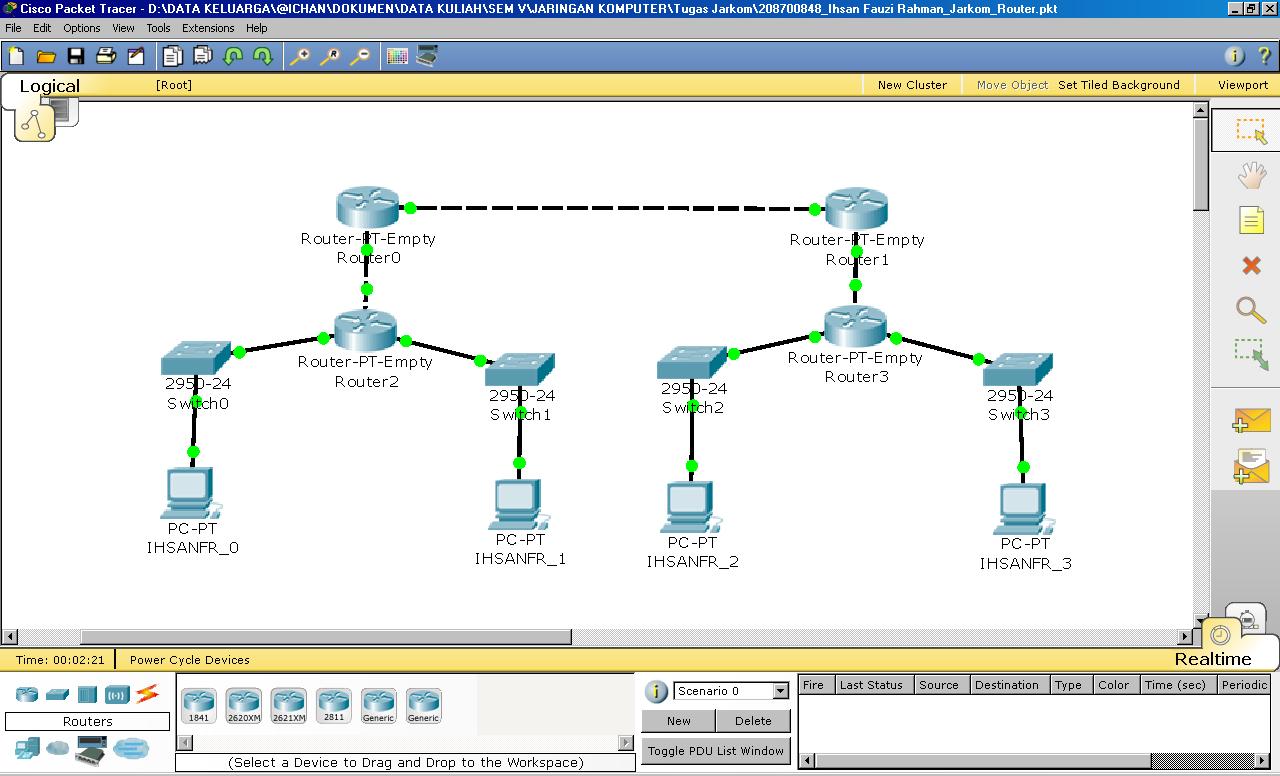Click the Viewport button
Screen dimensions: 1280x776
coord(1243,85)
